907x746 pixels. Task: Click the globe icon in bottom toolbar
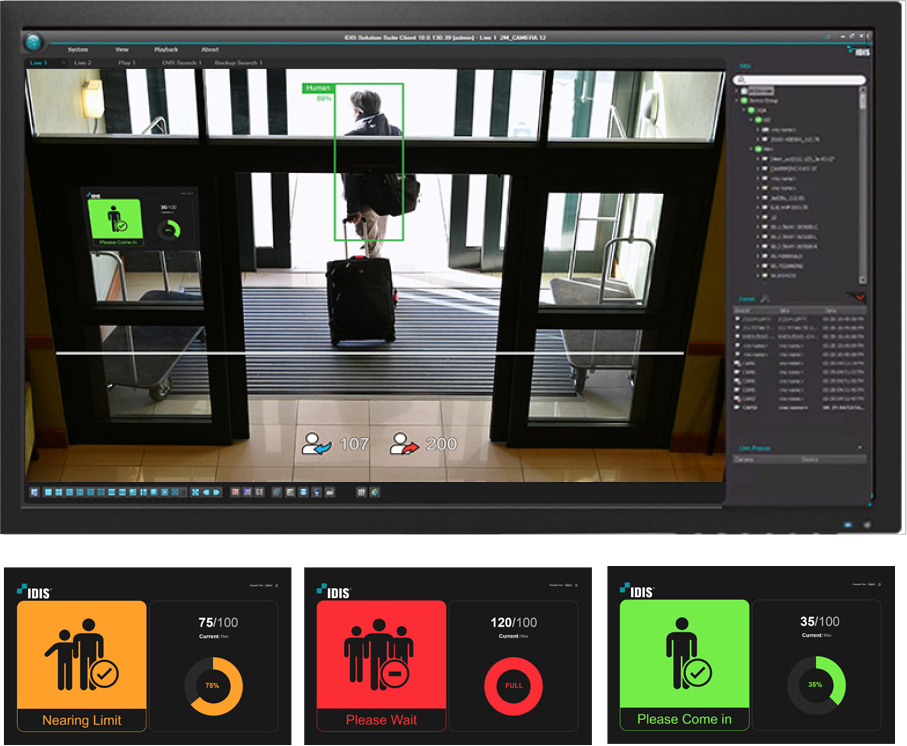pyautogui.click(x=375, y=492)
